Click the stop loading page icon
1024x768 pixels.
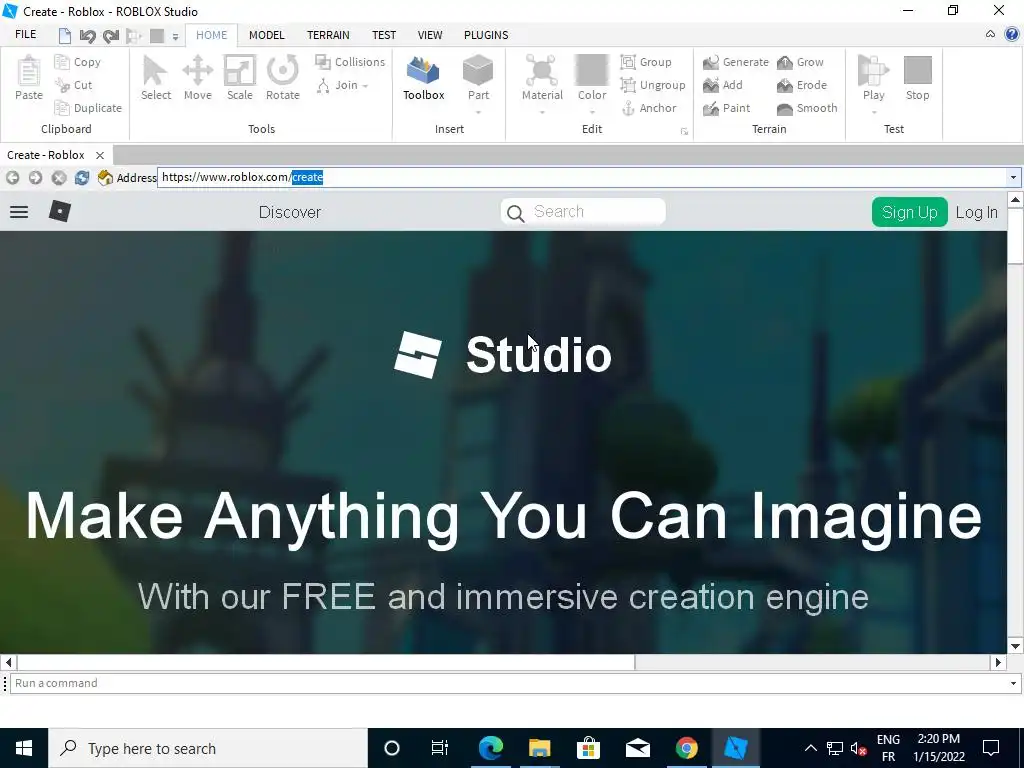point(59,178)
